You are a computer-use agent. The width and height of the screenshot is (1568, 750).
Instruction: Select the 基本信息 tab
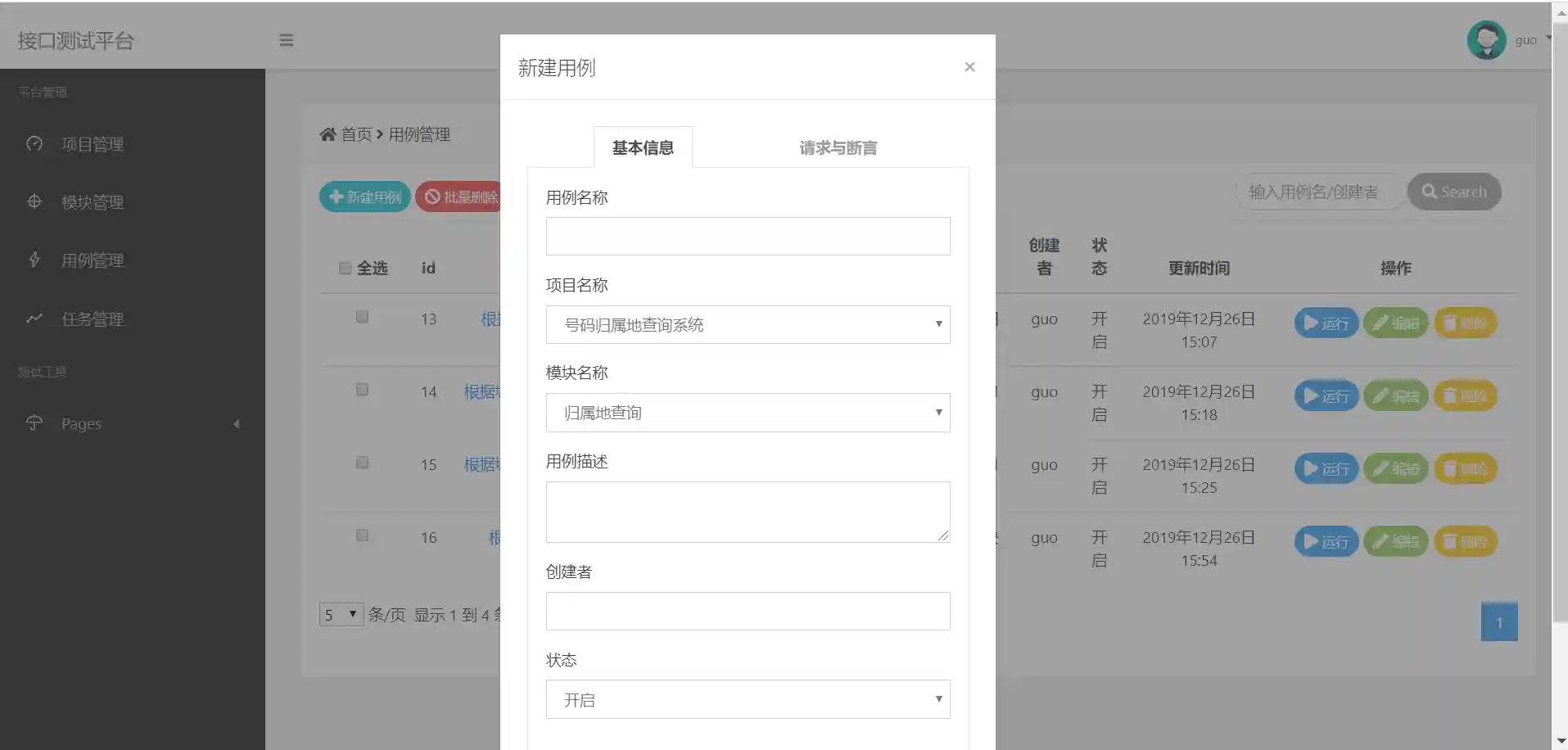(643, 148)
